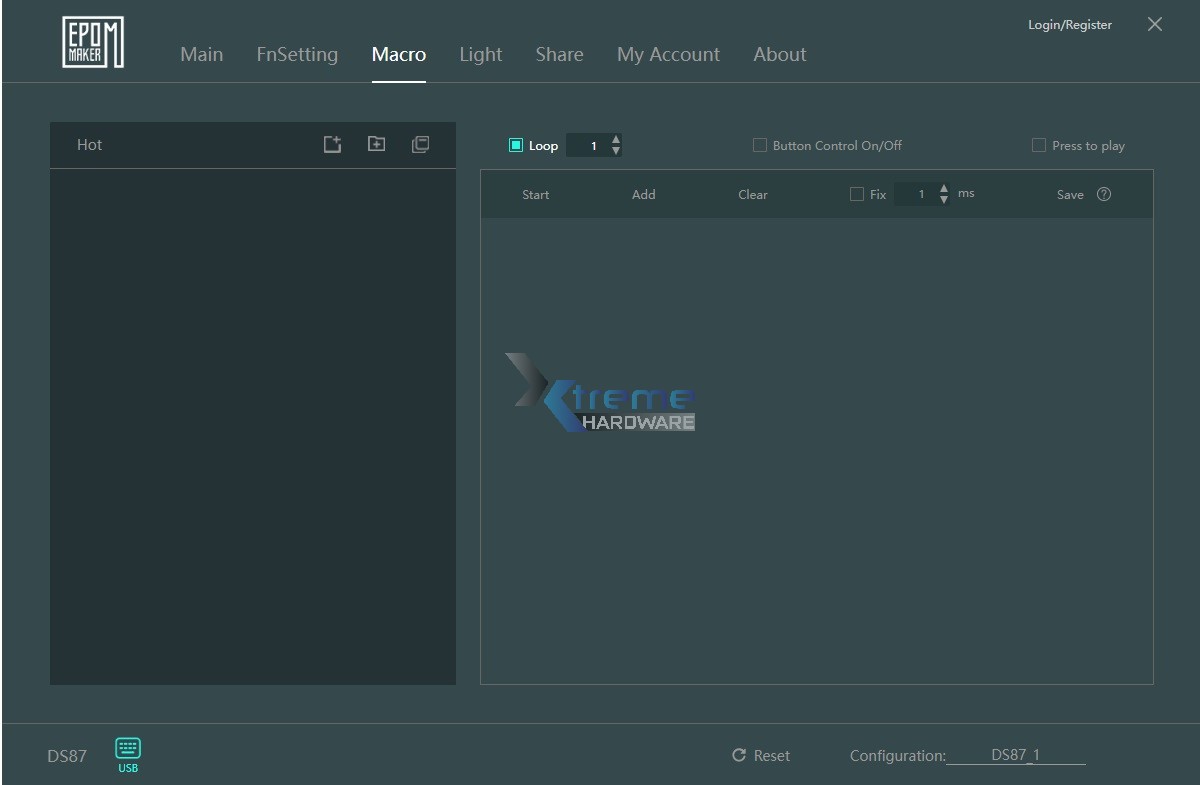1200x785 pixels.
Task: Decrease the Fix ms value
Action: tap(943, 199)
